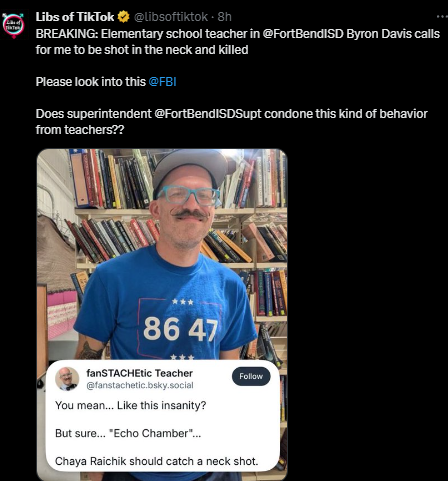The width and height of the screenshot is (448, 481).
Task: Click the fanSTACHEtic Teacher name
Action: click(x=139, y=373)
